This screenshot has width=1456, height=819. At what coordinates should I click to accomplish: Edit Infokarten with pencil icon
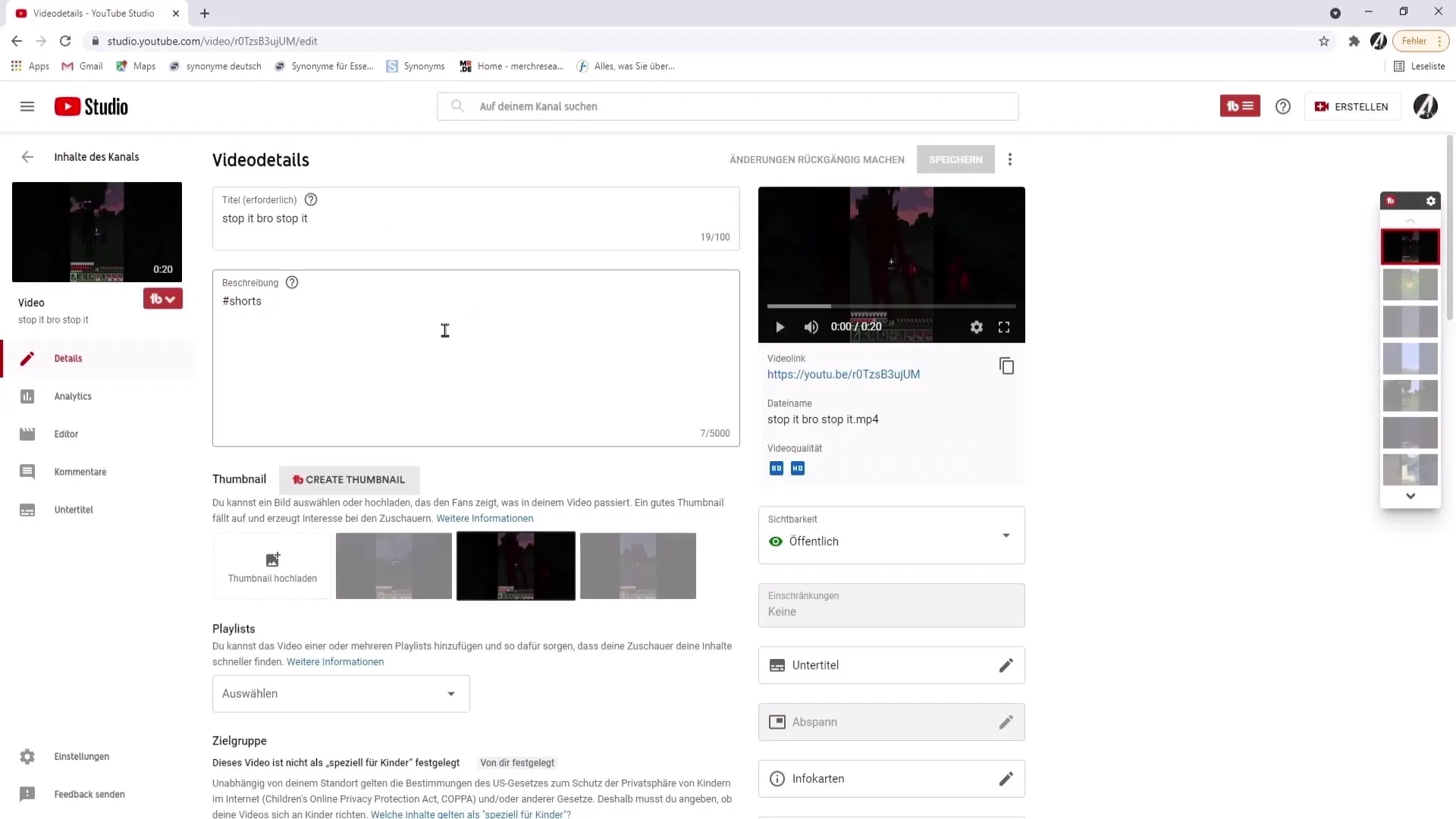coord(1006,779)
